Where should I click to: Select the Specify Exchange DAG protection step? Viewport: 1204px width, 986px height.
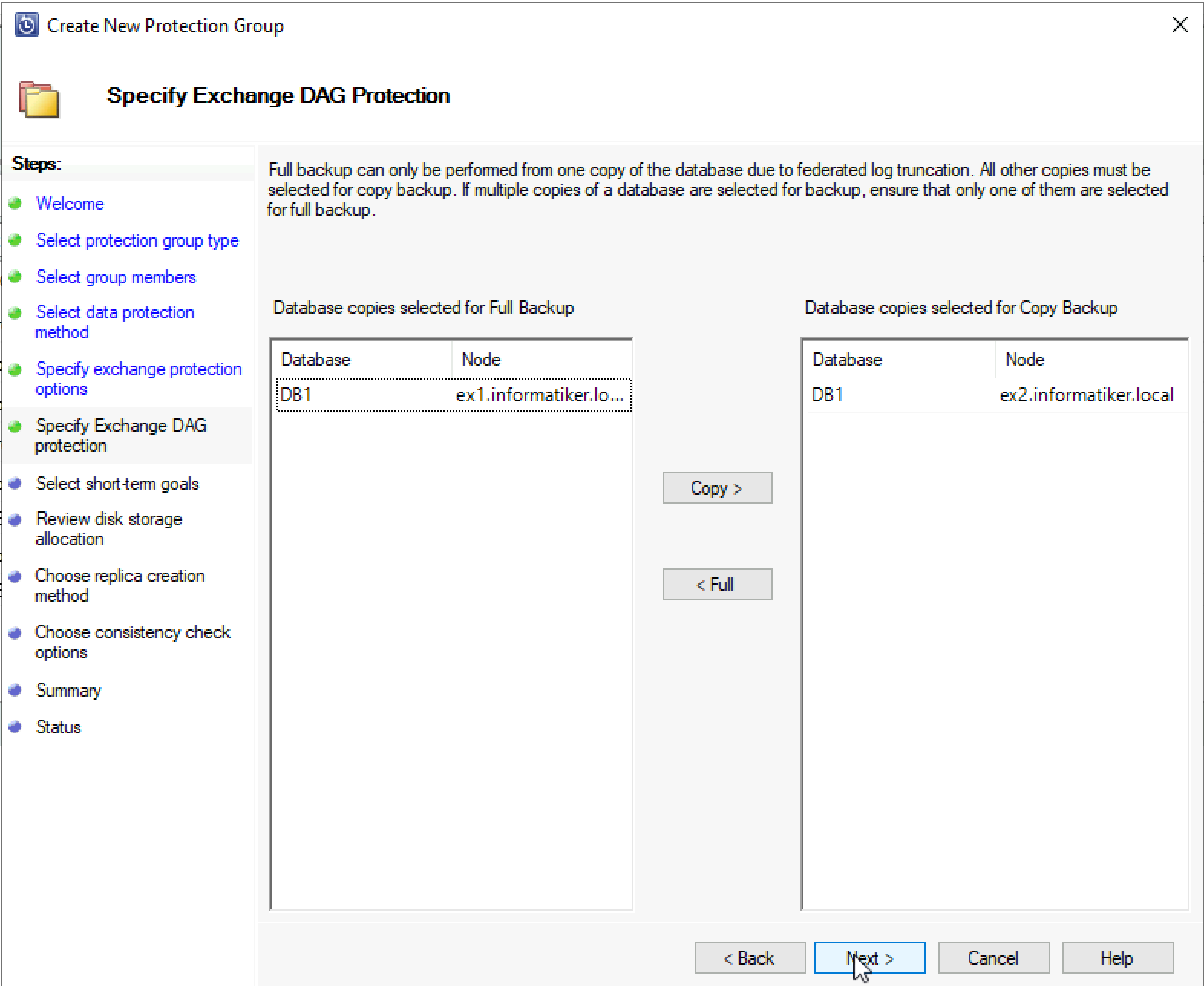coord(121,436)
